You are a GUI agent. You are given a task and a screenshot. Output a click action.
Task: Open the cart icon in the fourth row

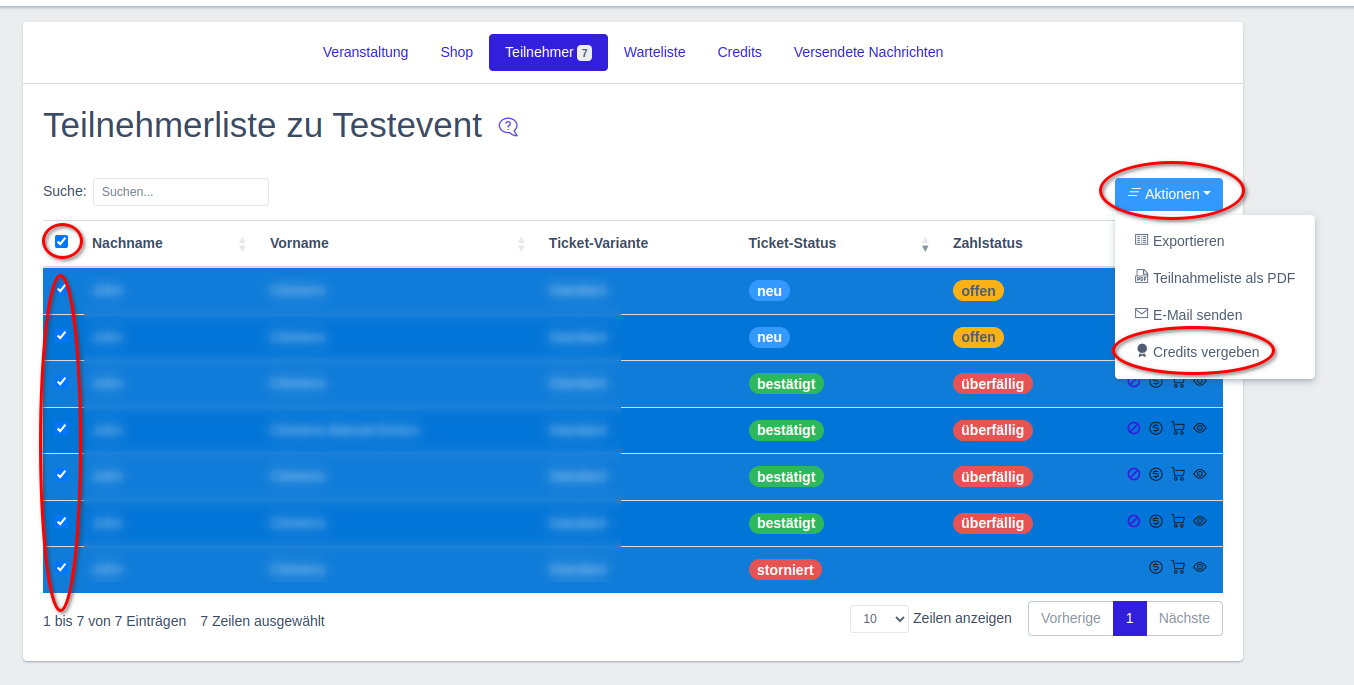(1178, 428)
